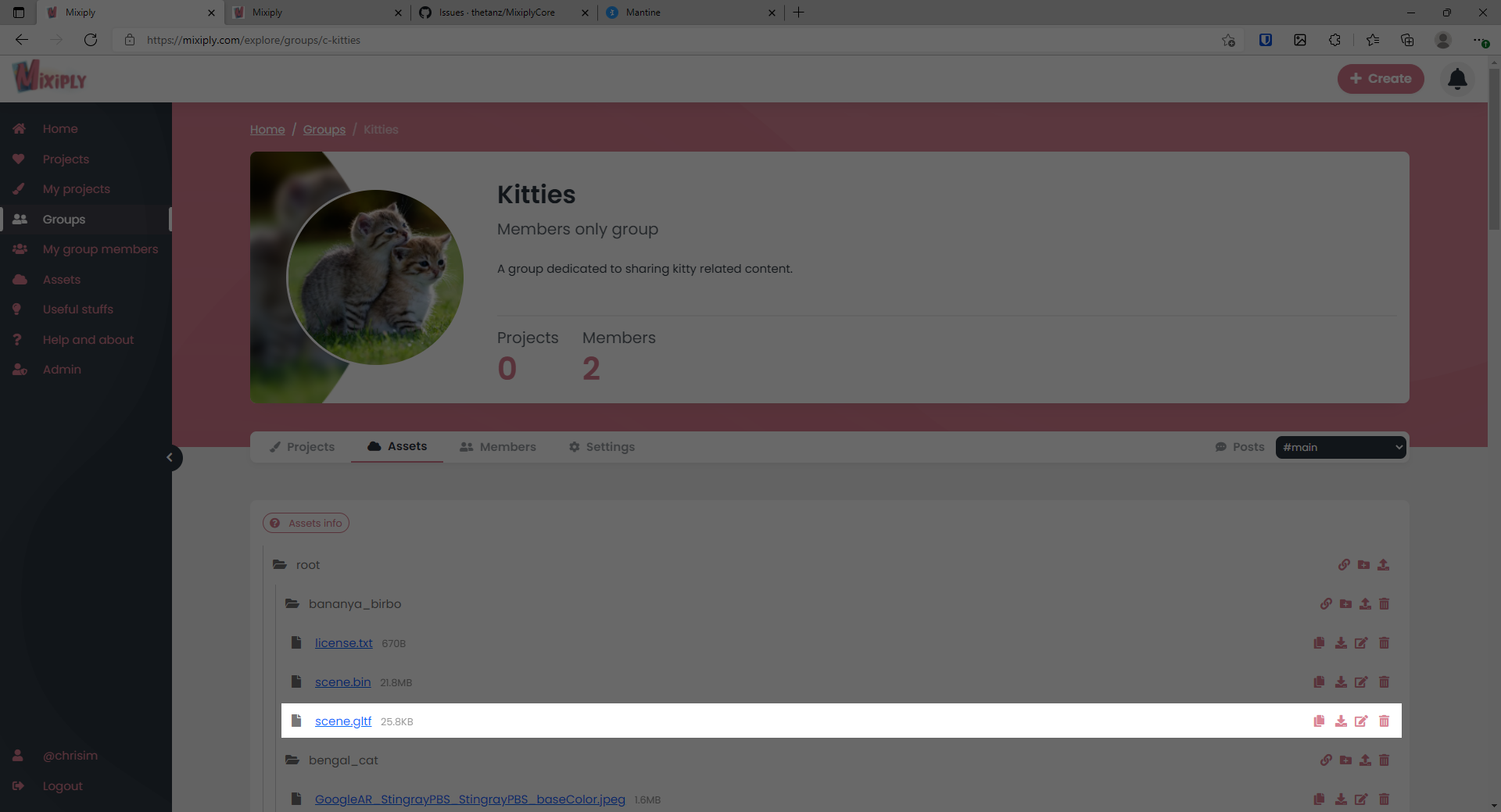Open Projects in sidebar
The height and width of the screenshot is (812, 1501).
click(66, 159)
